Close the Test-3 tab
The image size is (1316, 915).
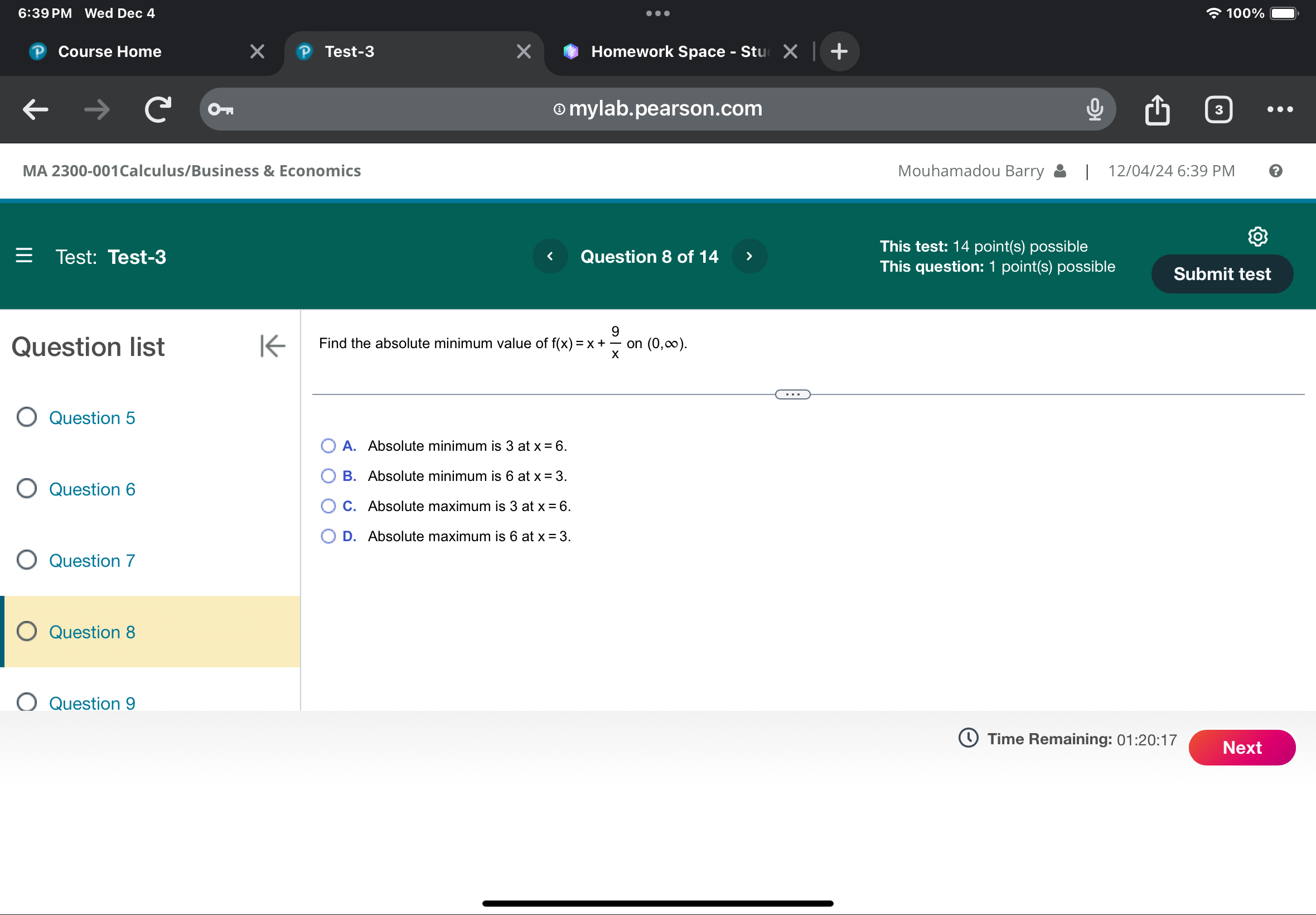pos(524,51)
